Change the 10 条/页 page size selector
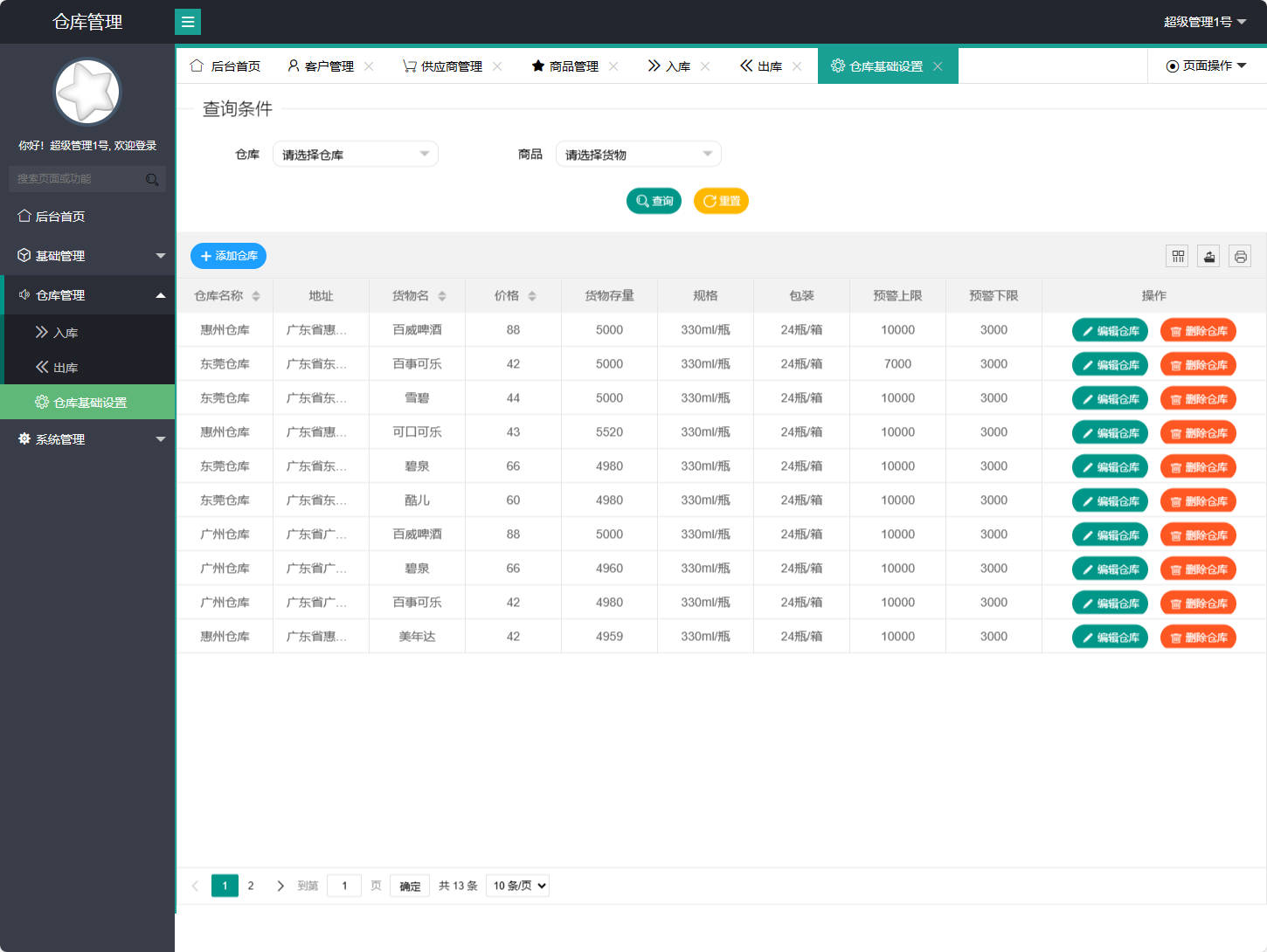The width and height of the screenshot is (1267, 952). pyautogui.click(x=516, y=885)
